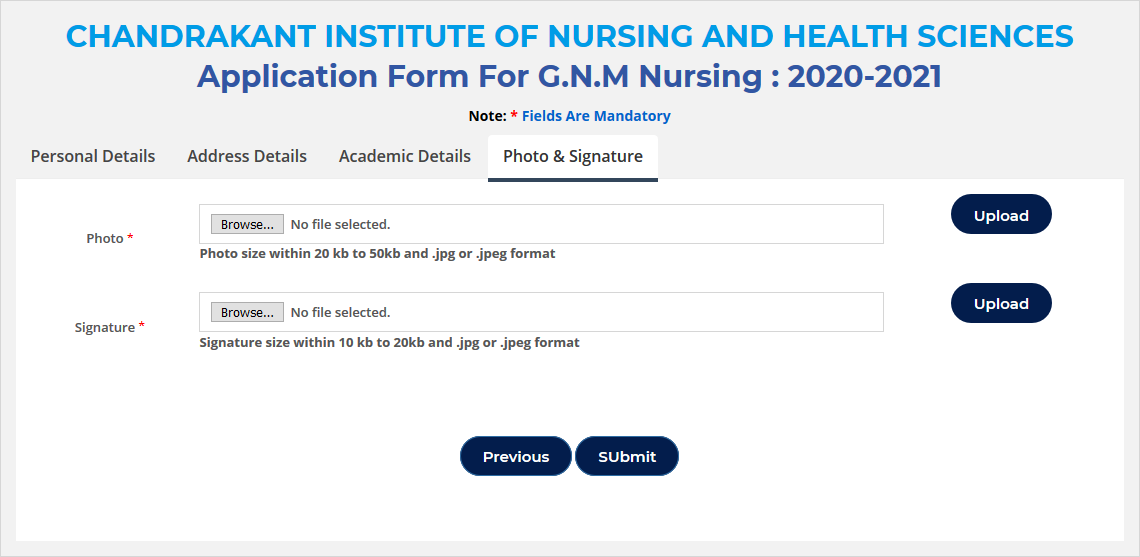The height and width of the screenshot is (557, 1140).
Task: Click Browse button for the Photo field
Action: (247, 224)
